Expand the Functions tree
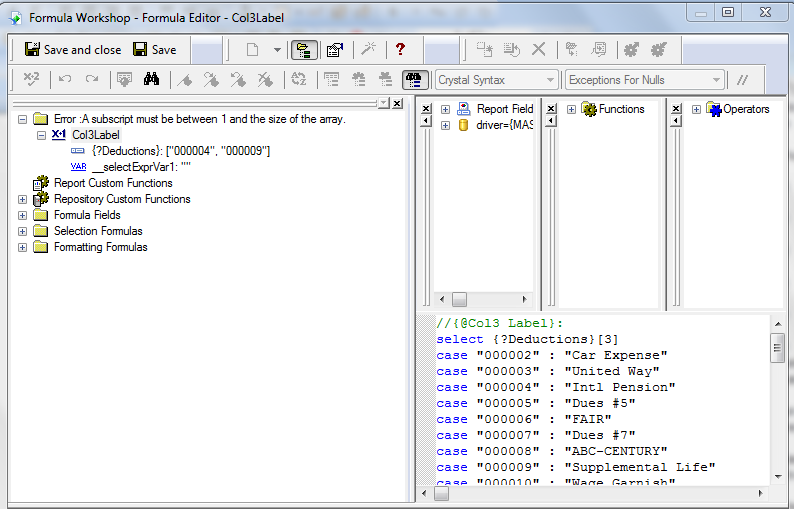The height and width of the screenshot is (509, 794). (571, 109)
